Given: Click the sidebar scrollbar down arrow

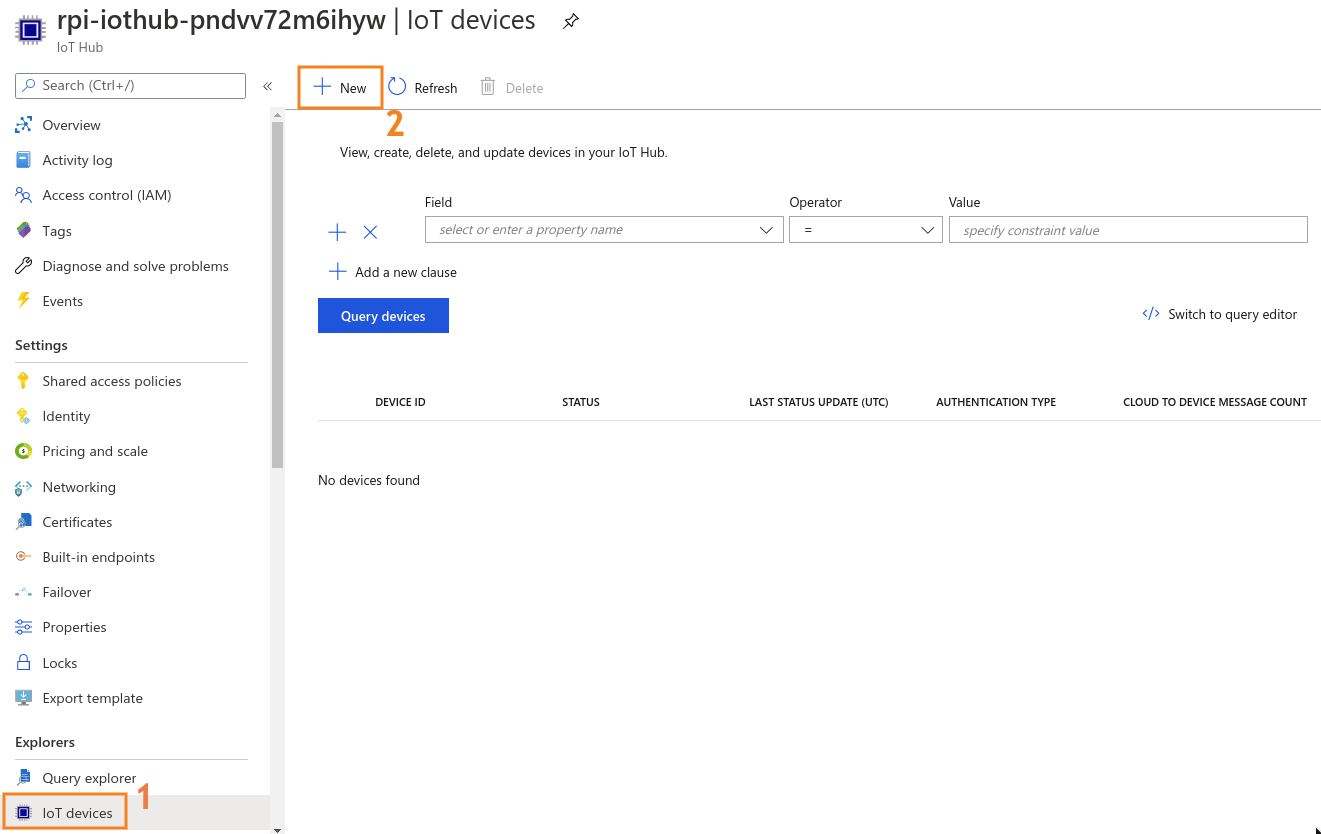Looking at the screenshot, I should click(277, 828).
